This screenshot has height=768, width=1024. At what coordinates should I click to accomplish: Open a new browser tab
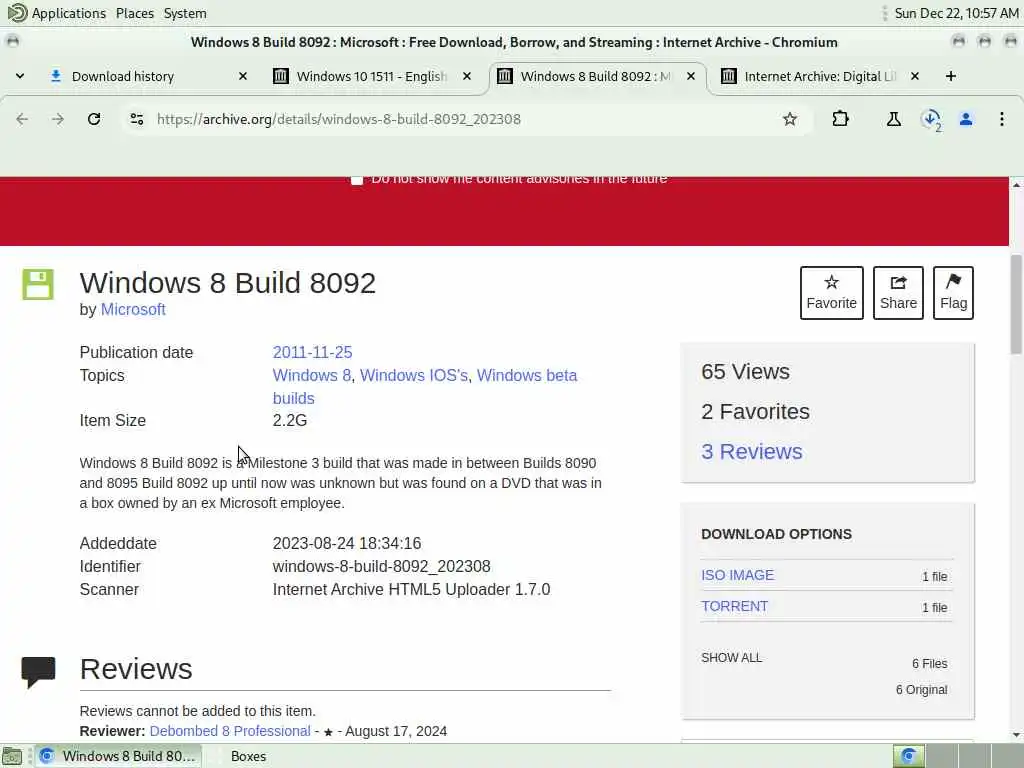(x=950, y=76)
